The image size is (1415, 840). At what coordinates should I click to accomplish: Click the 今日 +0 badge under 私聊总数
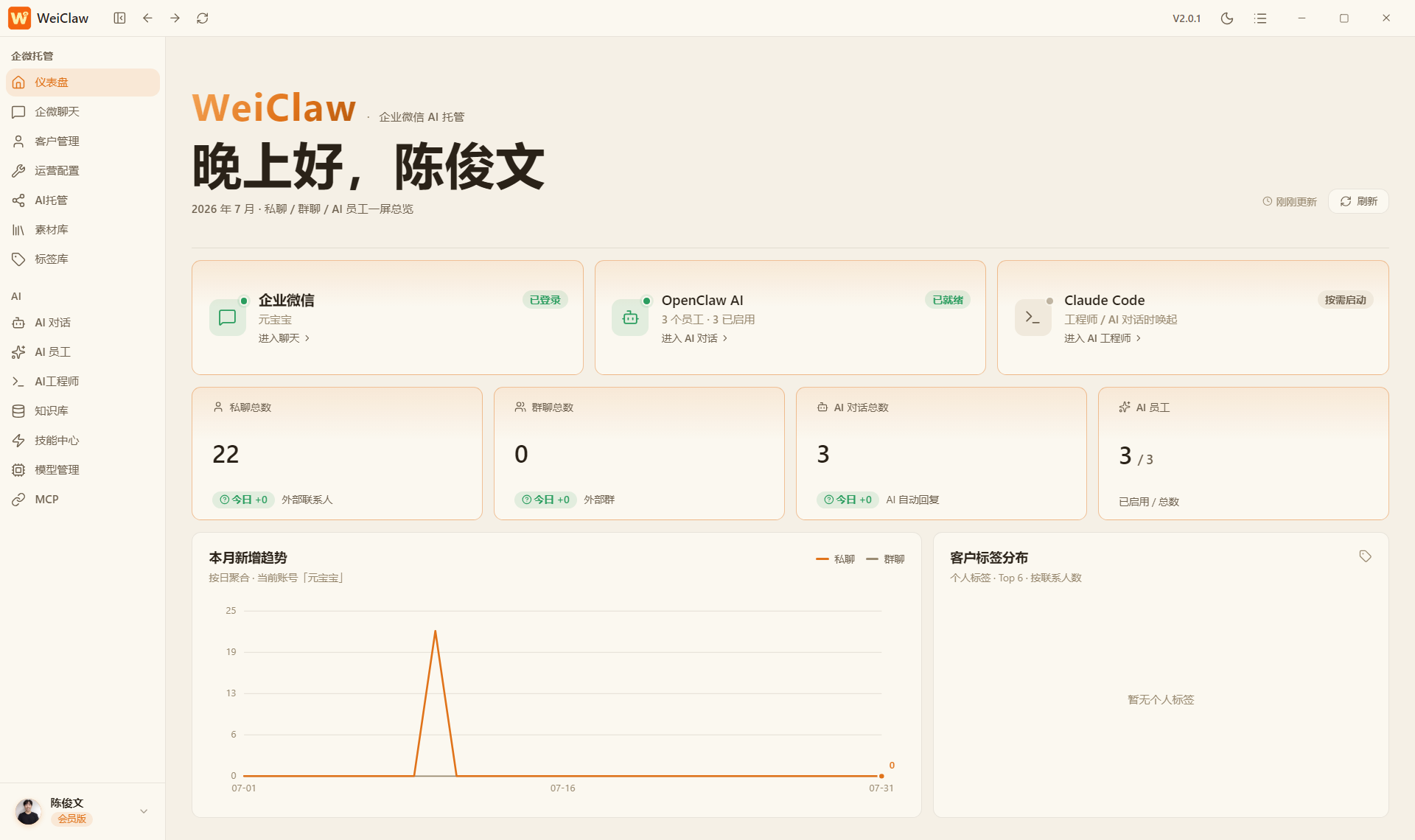click(244, 500)
